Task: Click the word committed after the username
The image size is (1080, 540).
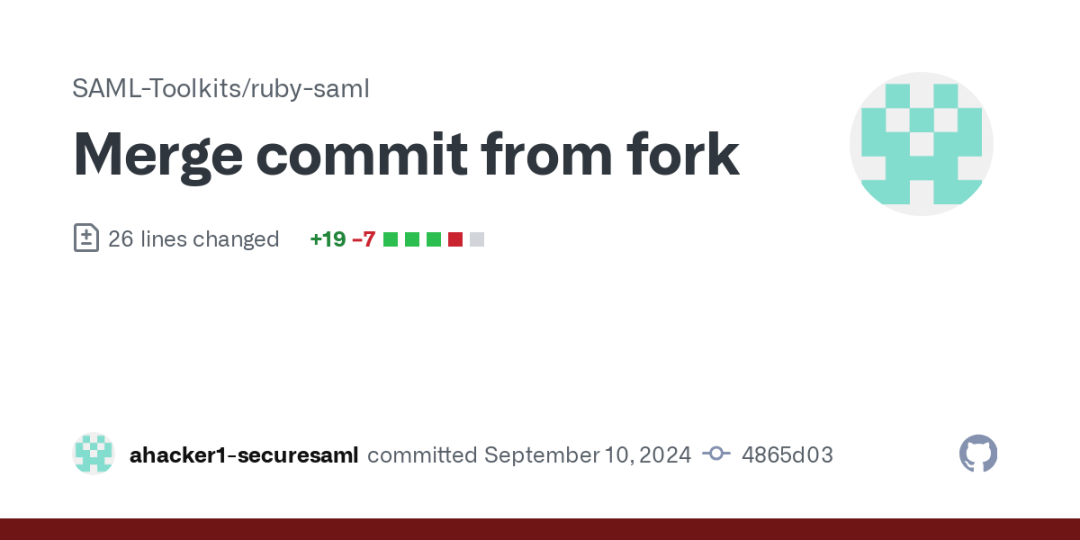Action: click(422, 455)
